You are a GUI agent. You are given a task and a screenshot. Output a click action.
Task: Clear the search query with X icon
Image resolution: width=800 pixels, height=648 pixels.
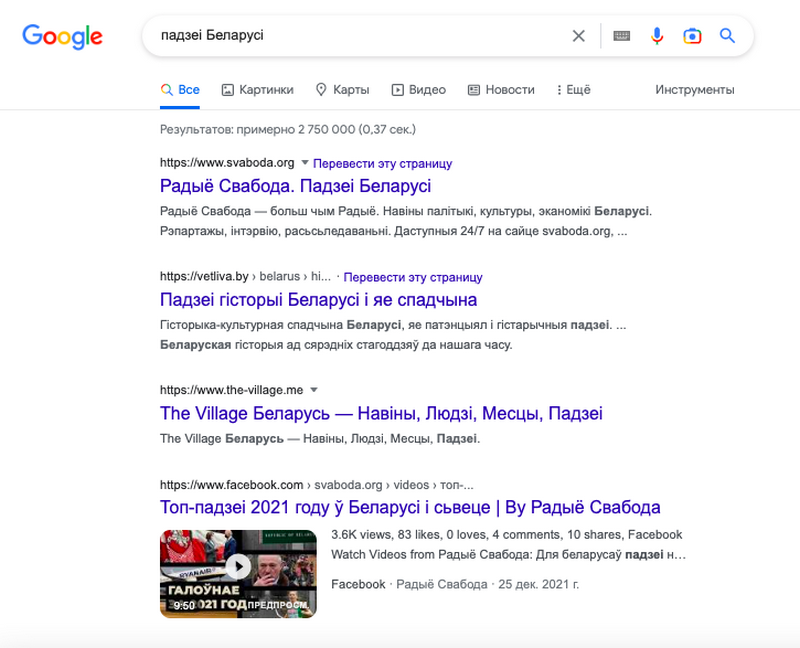click(x=579, y=36)
